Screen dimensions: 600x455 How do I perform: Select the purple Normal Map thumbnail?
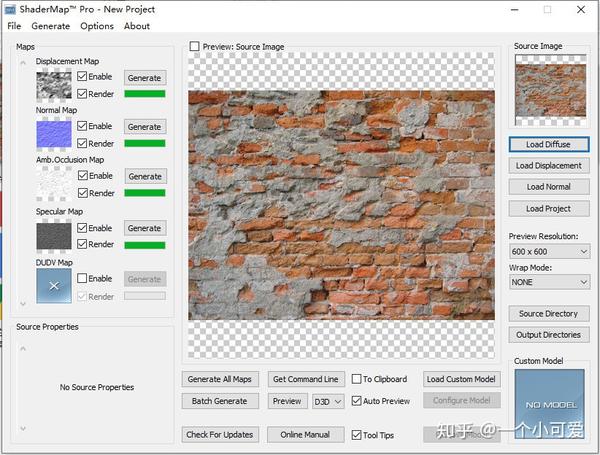pos(54,134)
